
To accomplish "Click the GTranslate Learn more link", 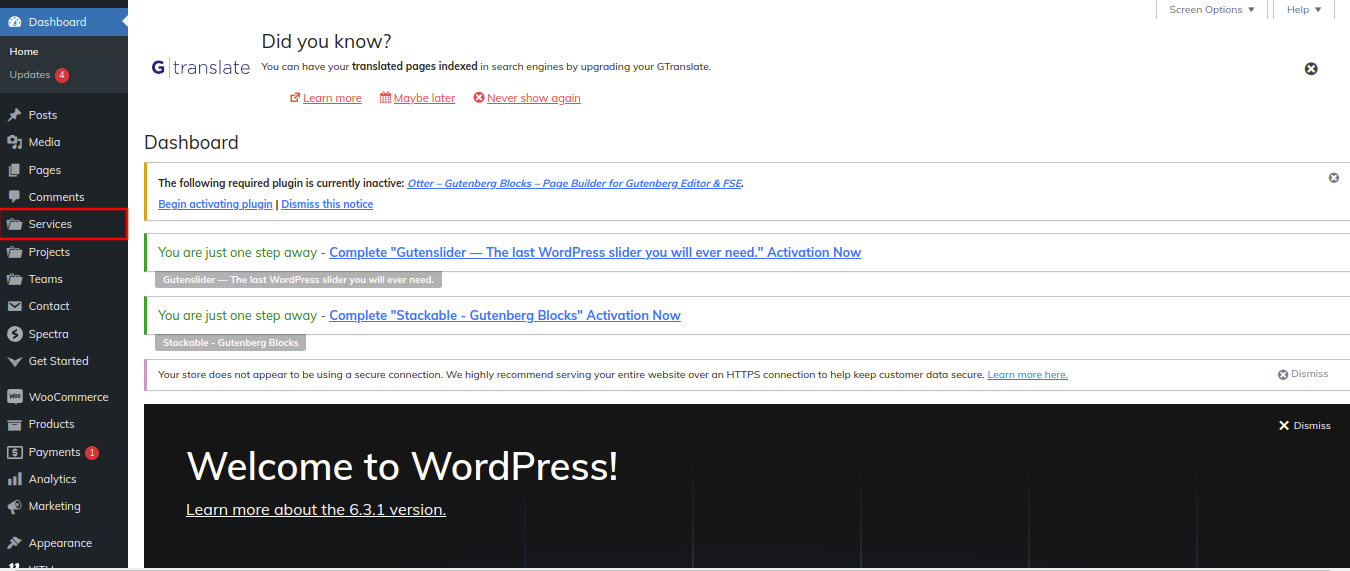I will click(332, 98).
